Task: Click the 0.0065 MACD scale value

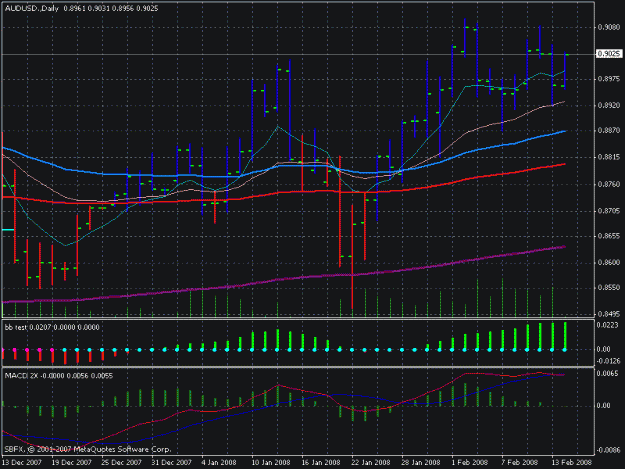Action: [608, 373]
